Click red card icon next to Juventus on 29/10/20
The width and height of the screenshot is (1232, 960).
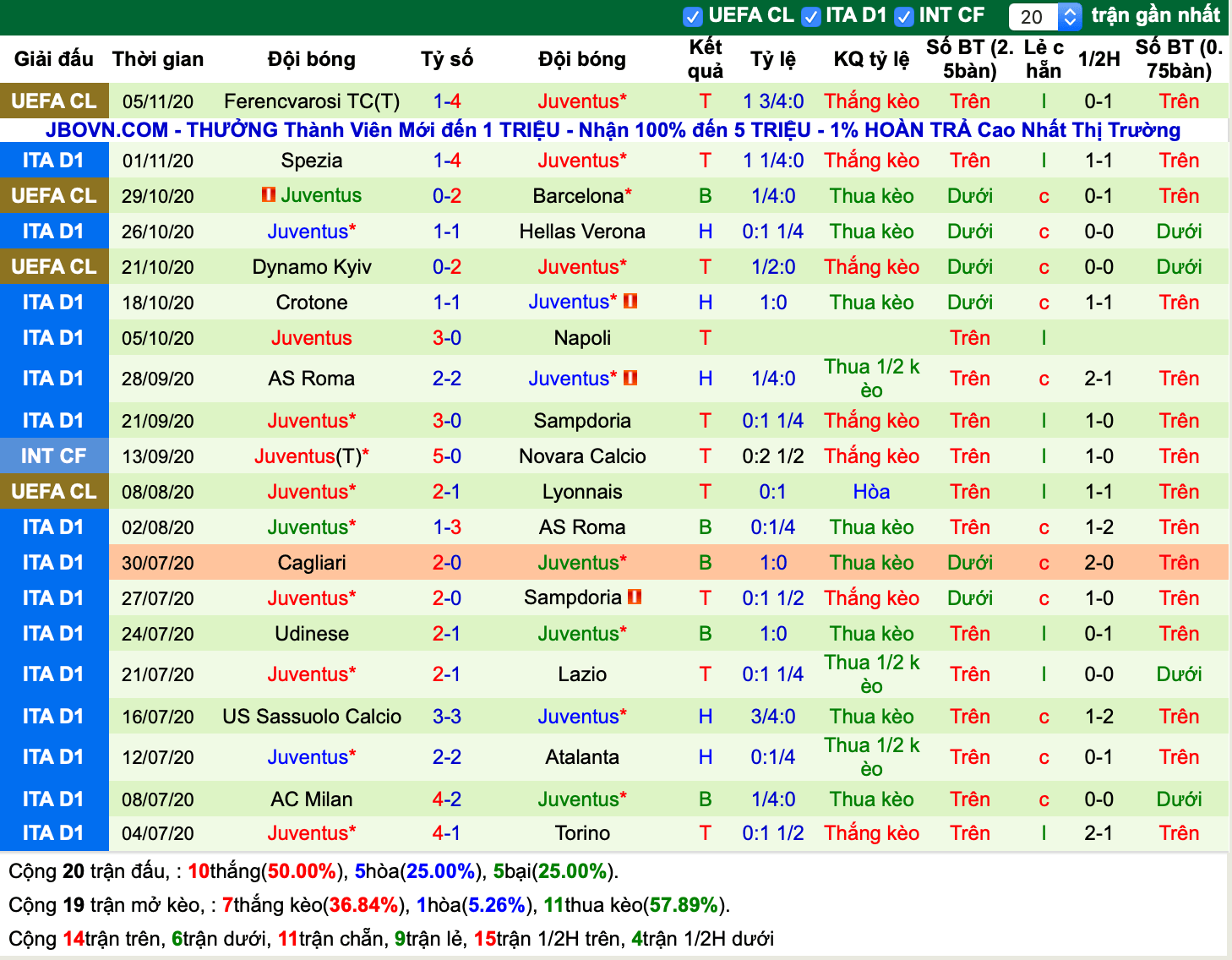pos(269,195)
